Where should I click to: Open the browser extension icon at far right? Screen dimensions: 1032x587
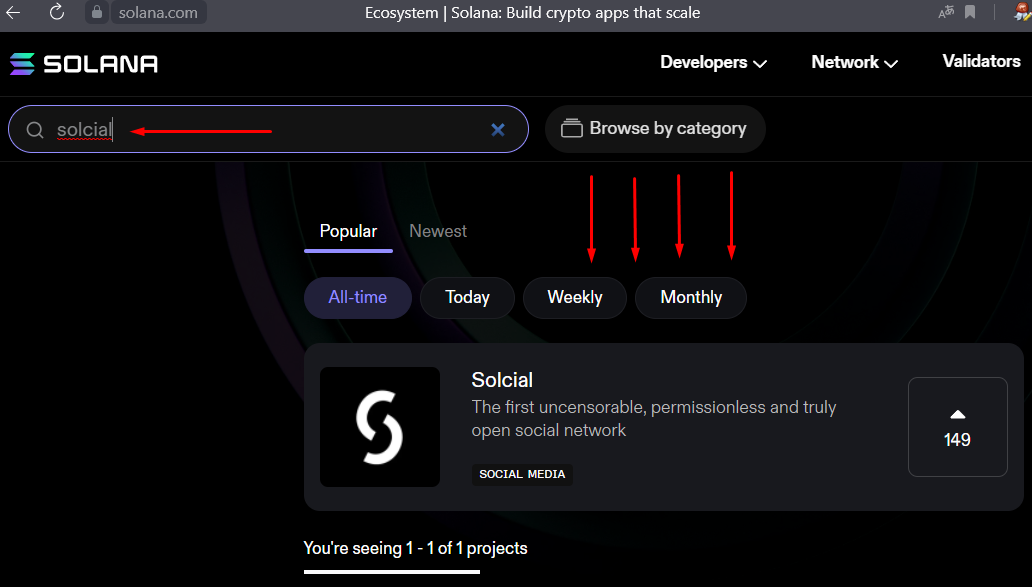point(1023,12)
